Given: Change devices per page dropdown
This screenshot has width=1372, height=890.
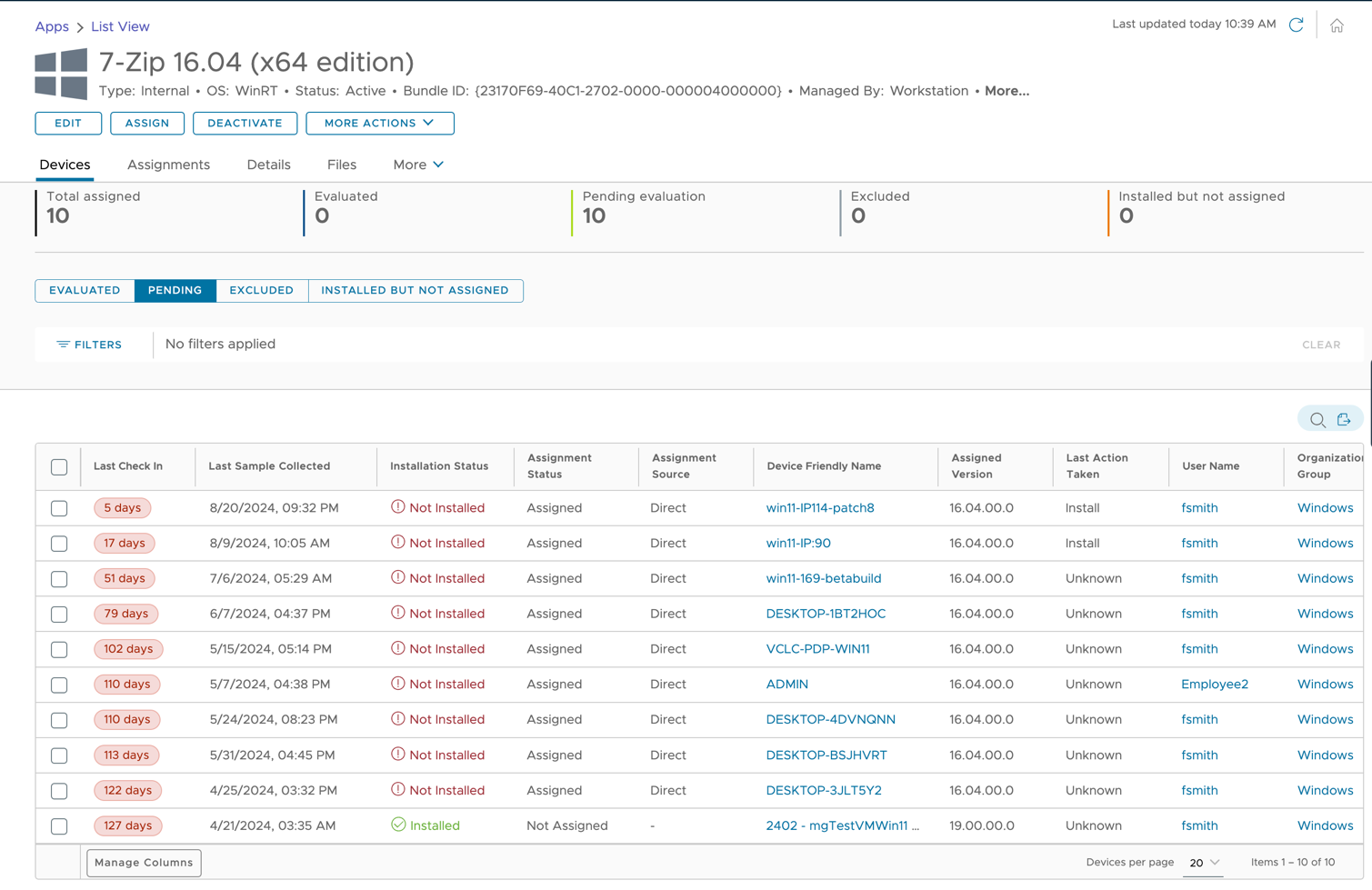Looking at the screenshot, I should 1204,863.
